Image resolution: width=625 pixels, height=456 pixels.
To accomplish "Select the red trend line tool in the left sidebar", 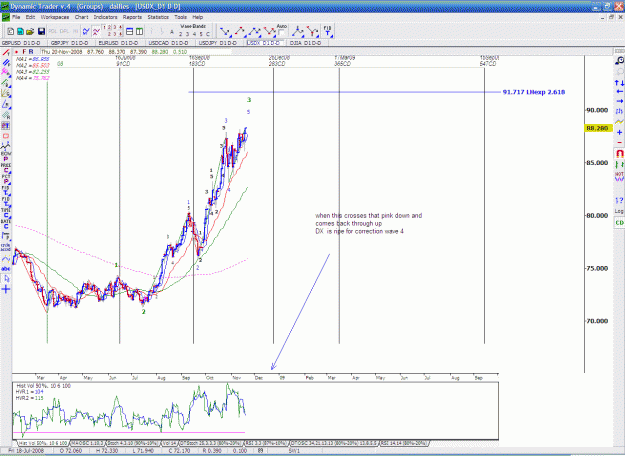I will [6, 53].
